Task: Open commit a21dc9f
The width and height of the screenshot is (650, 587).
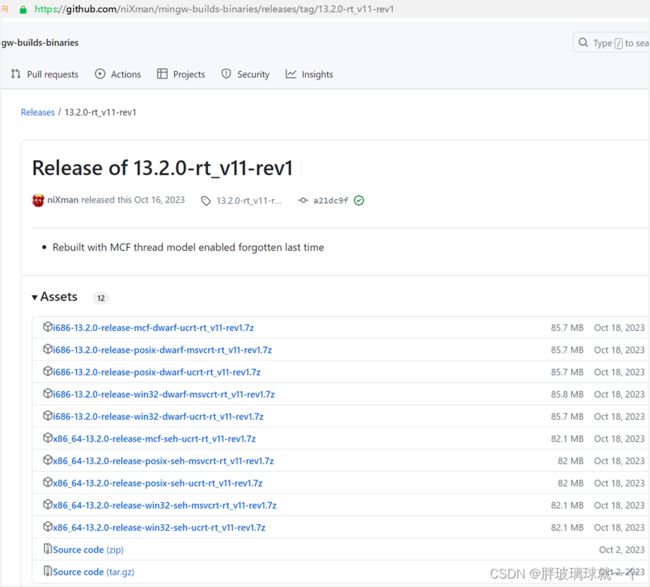Action: (330, 201)
